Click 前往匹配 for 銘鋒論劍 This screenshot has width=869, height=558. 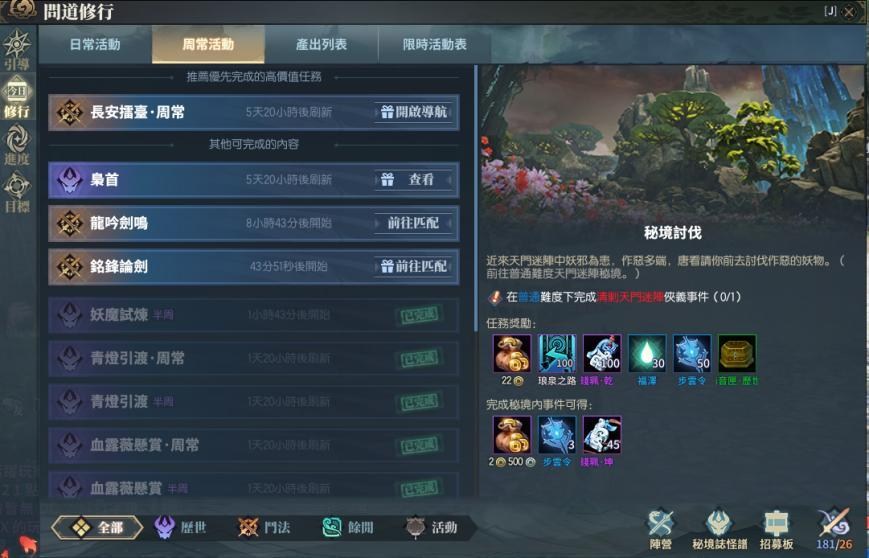tap(413, 267)
